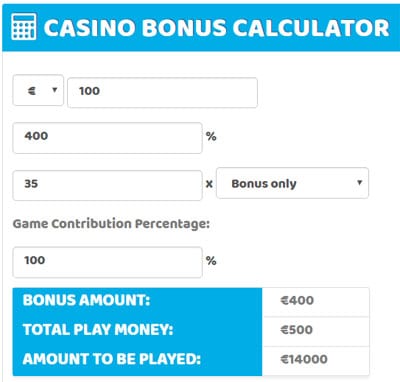Image resolution: width=400 pixels, height=382 pixels.
Task: Click the calculator icon in header
Action: click(x=23, y=27)
